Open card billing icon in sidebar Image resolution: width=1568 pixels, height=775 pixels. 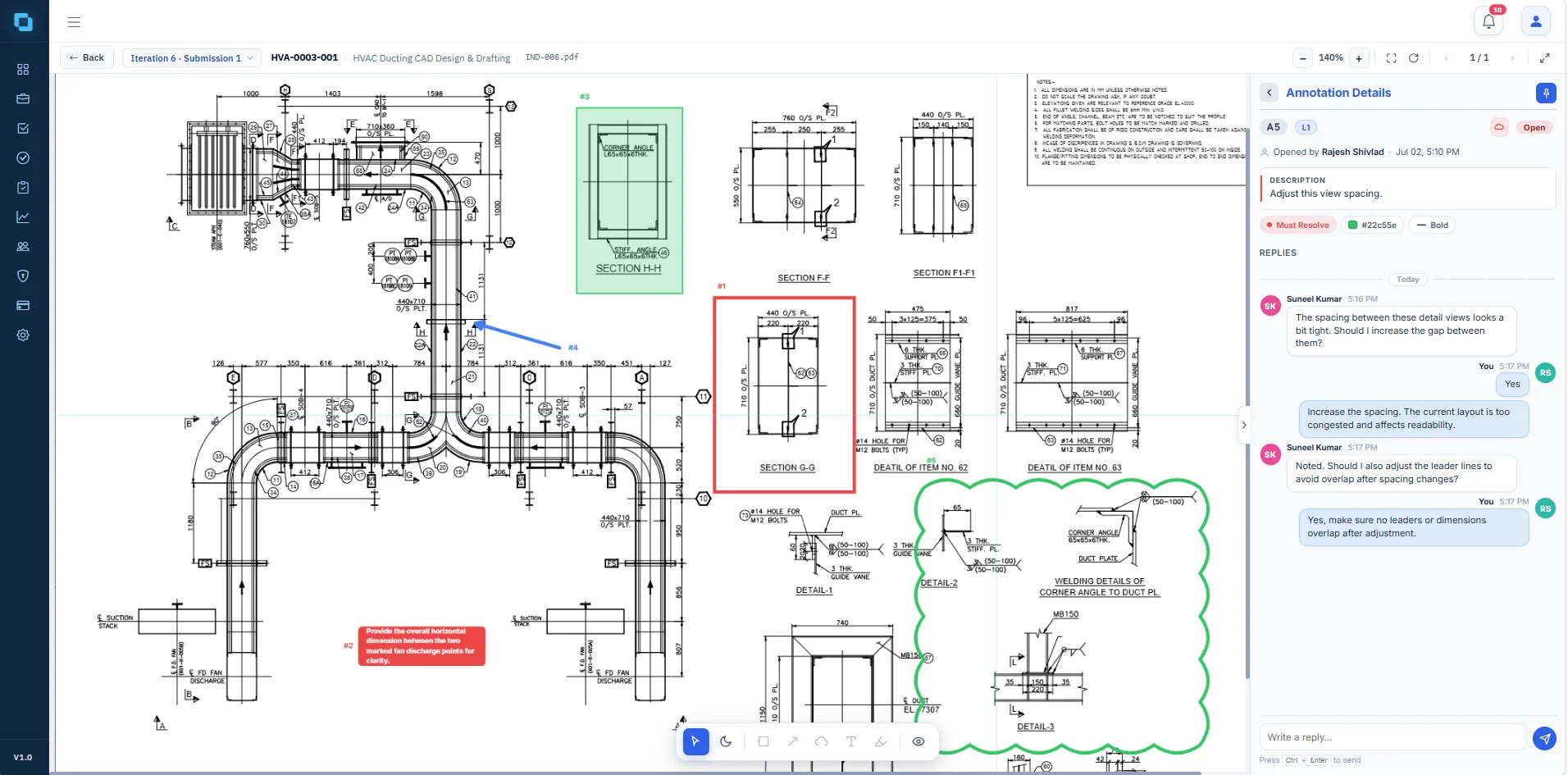tap(23, 305)
